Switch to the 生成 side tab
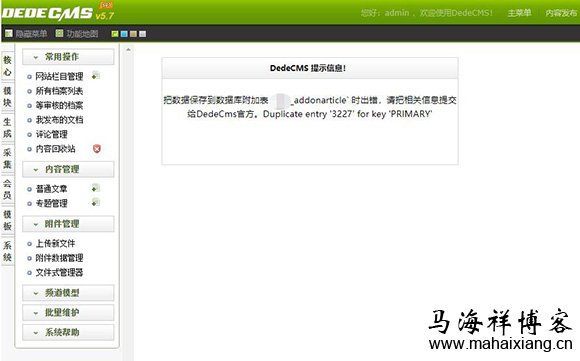This screenshot has width=580, height=361. pyautogui.click(x=7, y=128)
